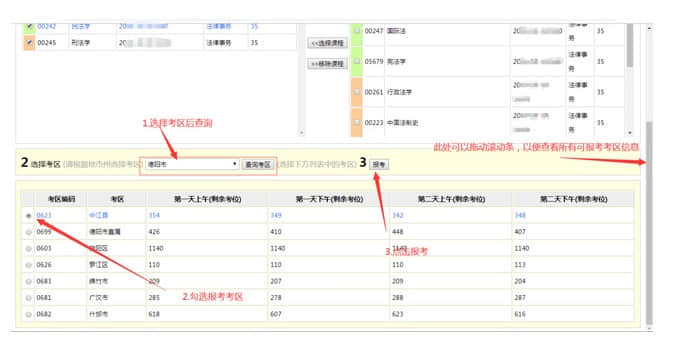
Task: Click the down arrow of the left course list scrollbar
Action: [301, 133]
